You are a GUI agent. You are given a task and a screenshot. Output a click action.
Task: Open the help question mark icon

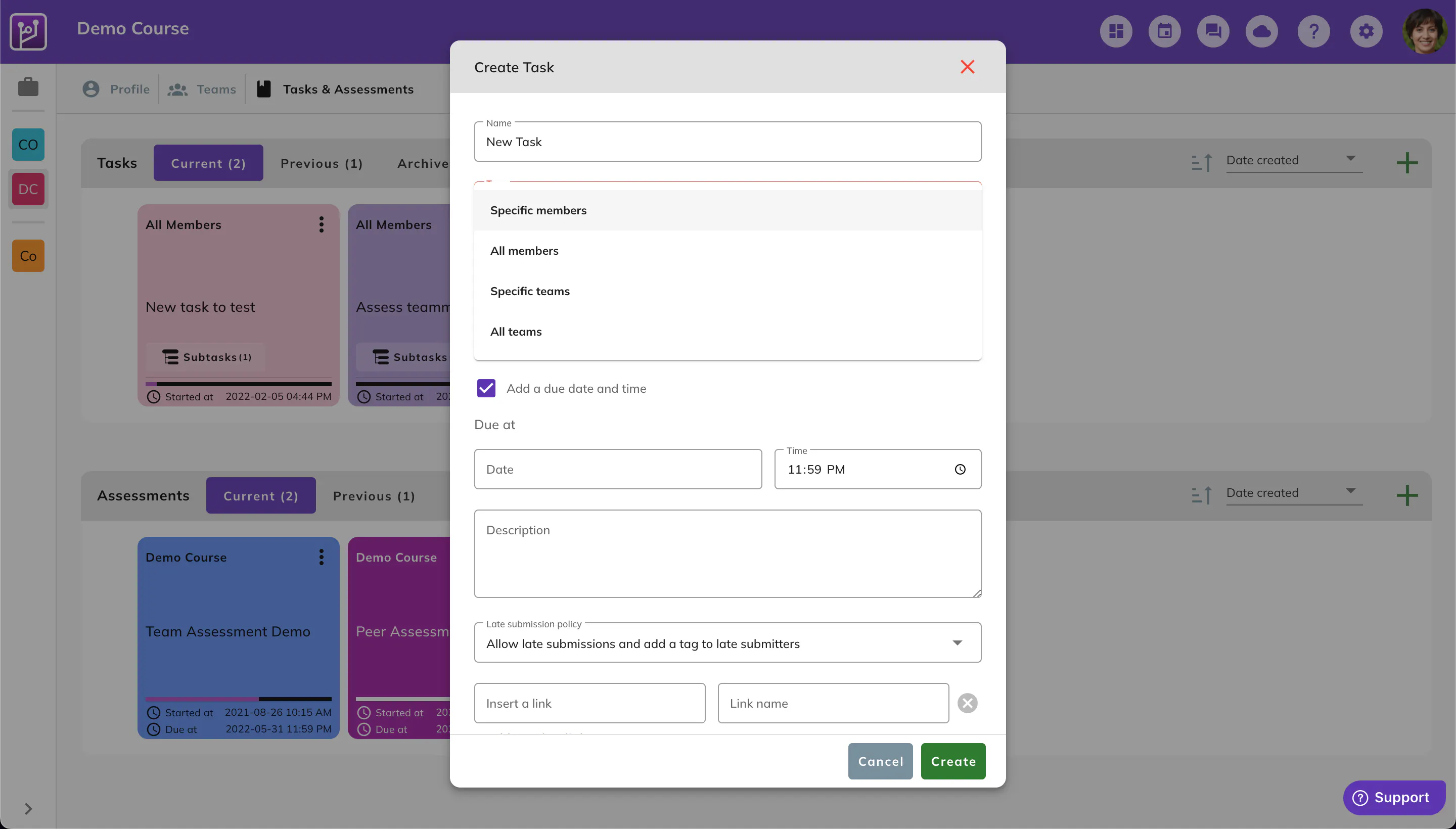point(1313,31)
